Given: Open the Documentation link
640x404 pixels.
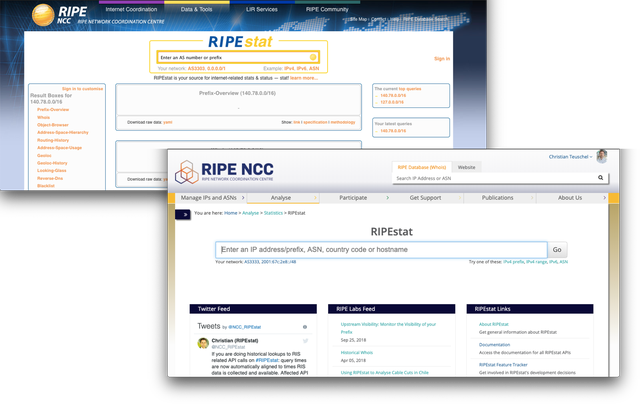Looking at the screenshot, I should [x=494, y=345].
